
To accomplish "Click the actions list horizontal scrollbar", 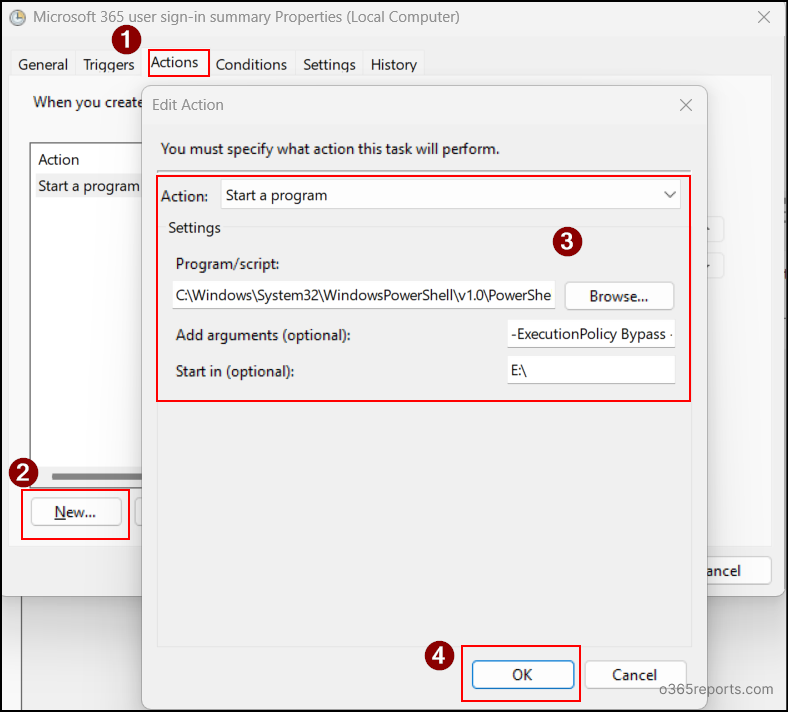I will tap(95, 476).
